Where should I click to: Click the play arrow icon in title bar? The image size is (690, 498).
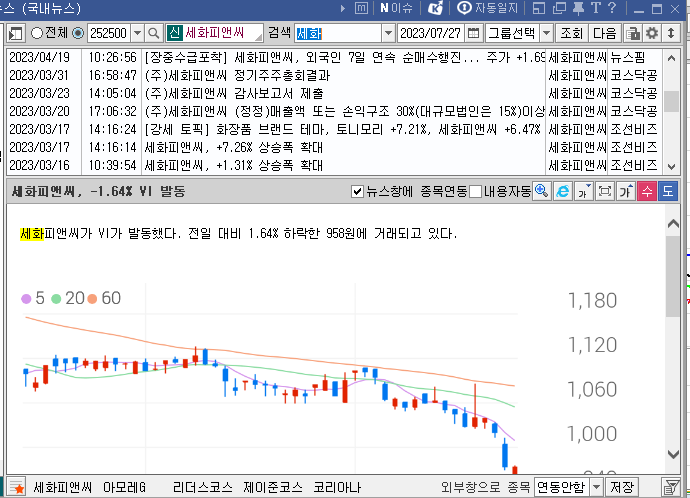343,8
